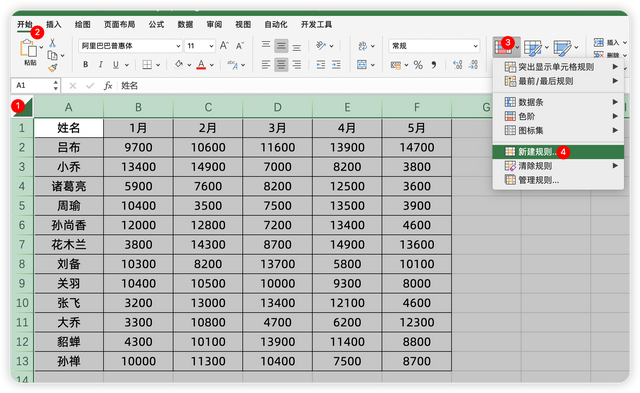The height and width of the screenshot is (393, 640).
Task: Click the Name Box showing A1
Action: click(x=35, y=85)
